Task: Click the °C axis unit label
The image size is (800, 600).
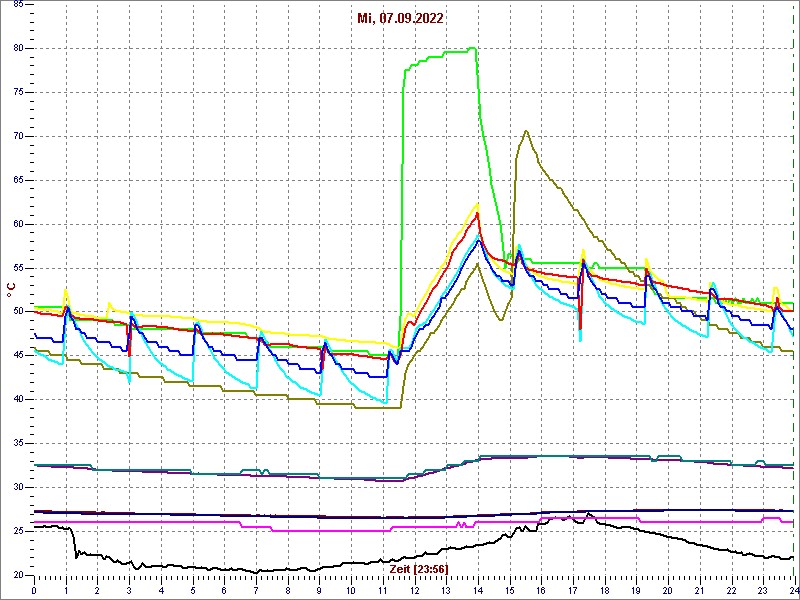Action: 11,288
